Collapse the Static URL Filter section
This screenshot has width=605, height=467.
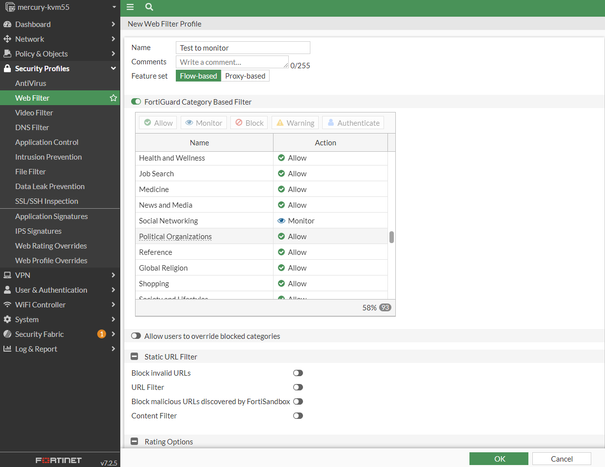(x=136, y=356)
